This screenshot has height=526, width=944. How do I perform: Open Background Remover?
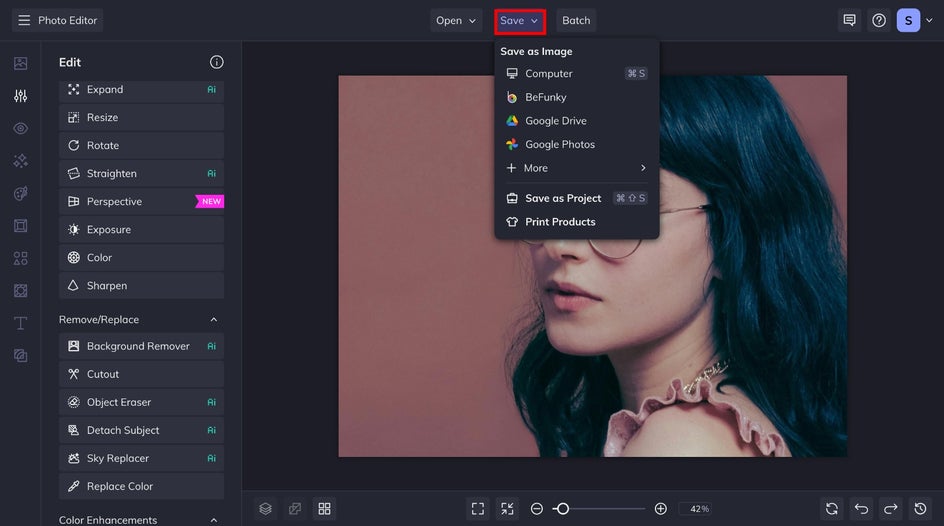click(x=141, y=346)
